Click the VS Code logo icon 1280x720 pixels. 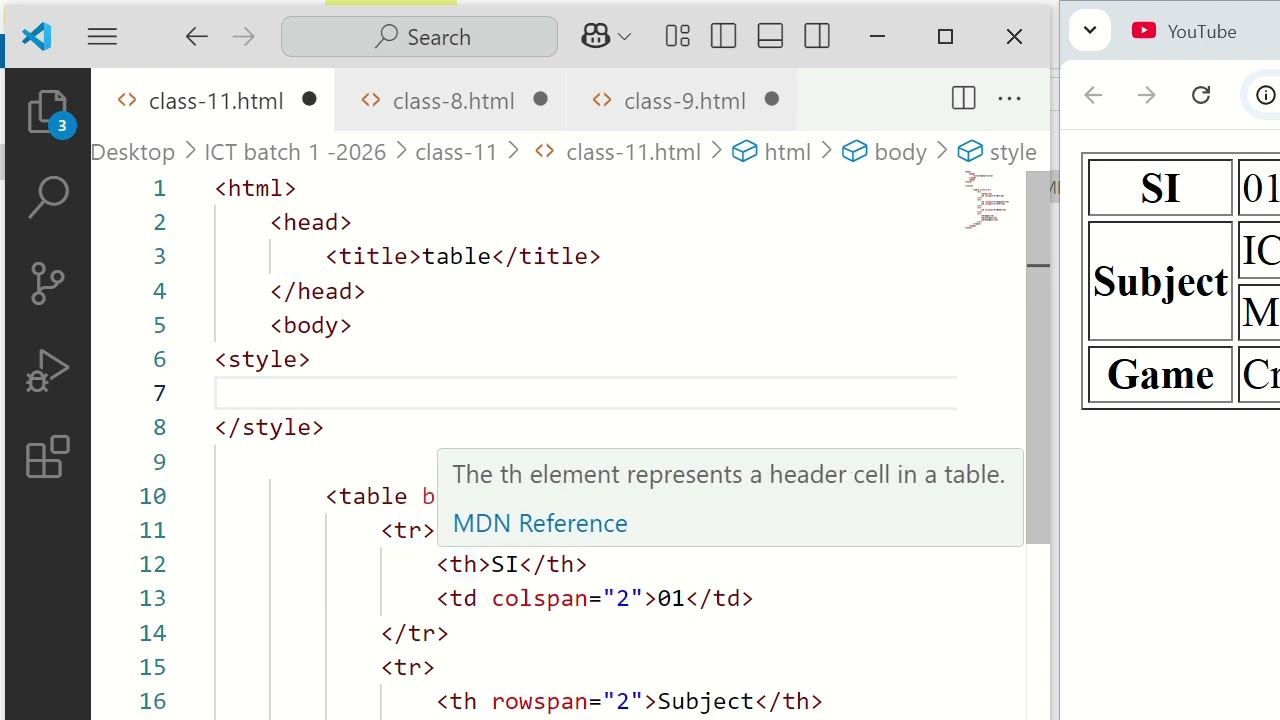pyautogui.click(x=36, y=37)
